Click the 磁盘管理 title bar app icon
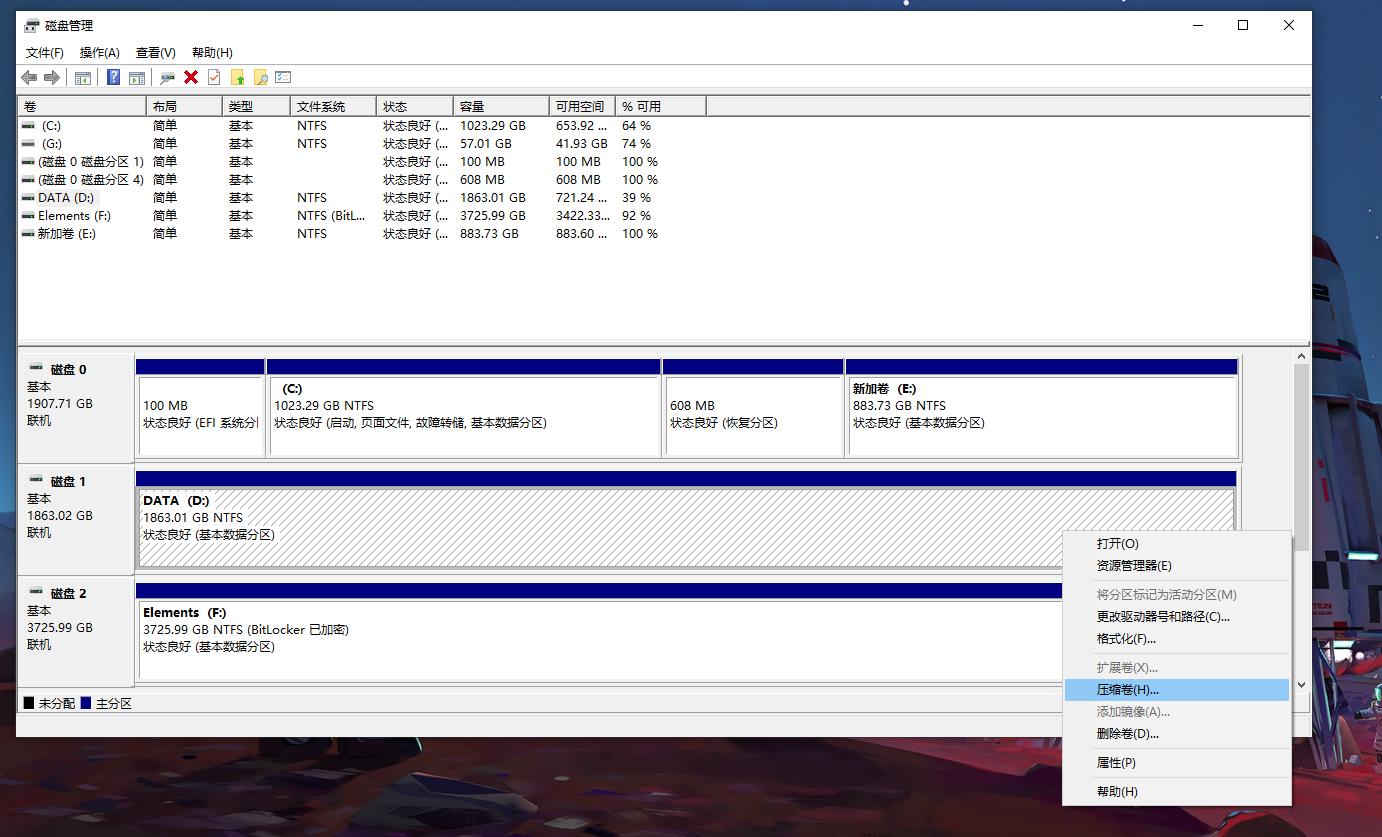The width and height of the screenshot is (1382, 837). coord(32,25)
